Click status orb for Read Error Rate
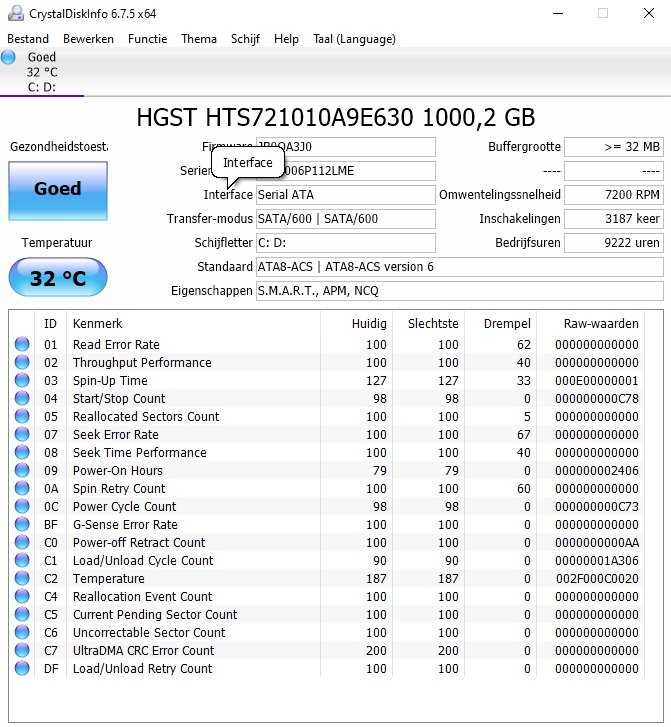 22,344
